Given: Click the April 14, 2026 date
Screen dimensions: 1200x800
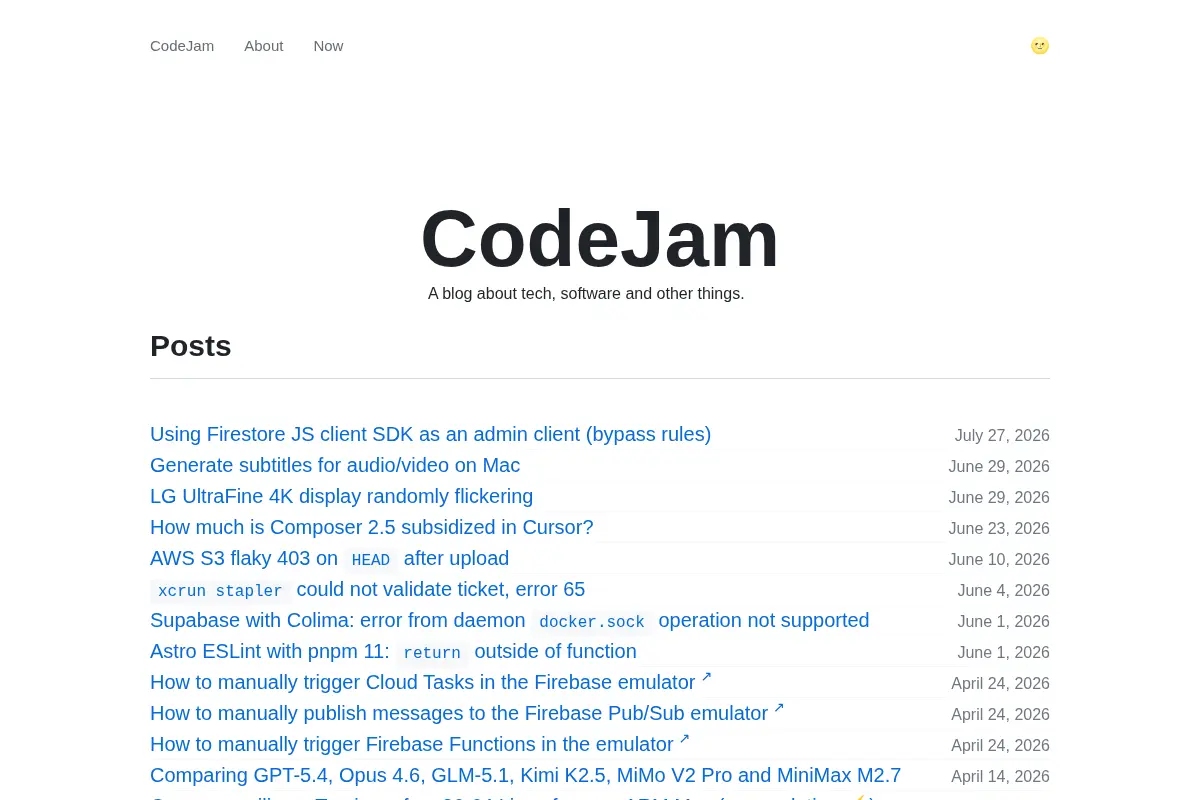Looking at the screenshot, I should tap(1000, 777).
